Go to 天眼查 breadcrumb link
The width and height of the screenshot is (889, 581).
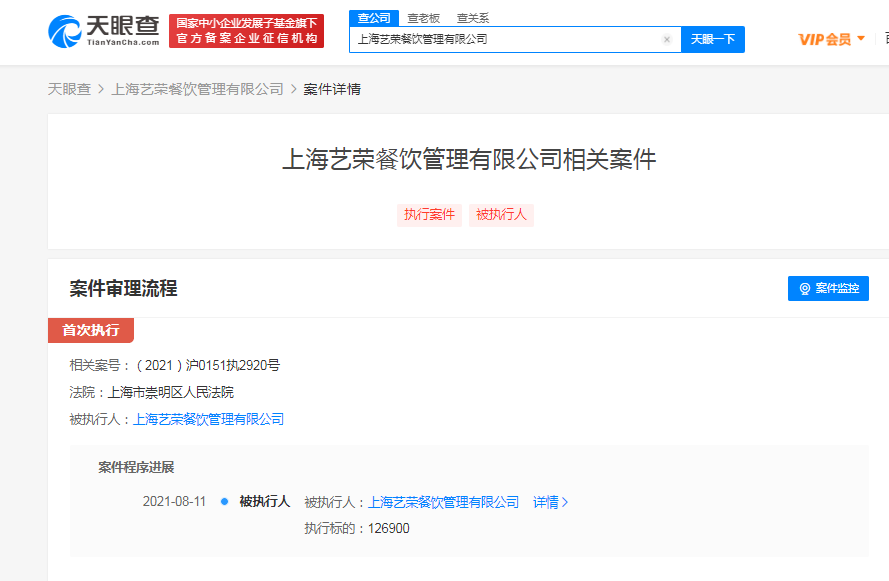(x=69, y=89)
